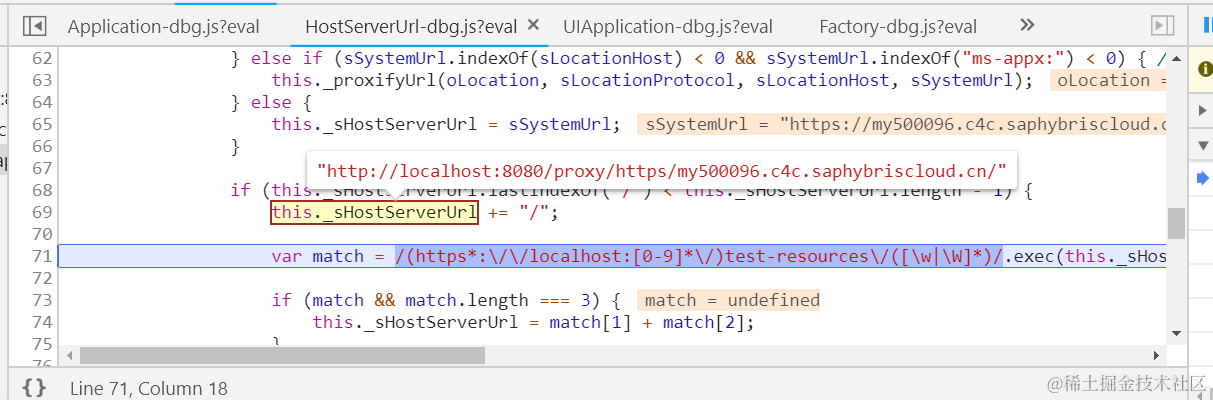1213x400 pixels.
Task: Open the Factory-dbg.js?eval tab
Action: pyautogui.click(x=898, y=26)
